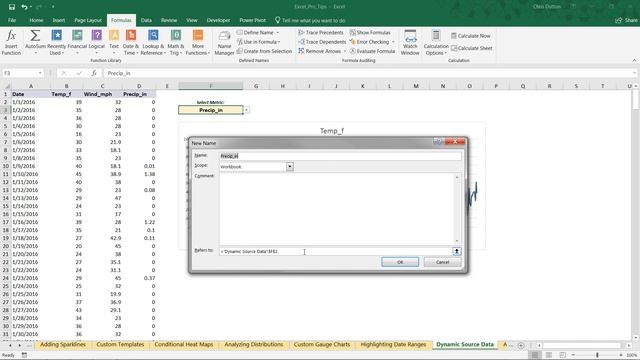Click the Name field in New Name dialog

340,156
